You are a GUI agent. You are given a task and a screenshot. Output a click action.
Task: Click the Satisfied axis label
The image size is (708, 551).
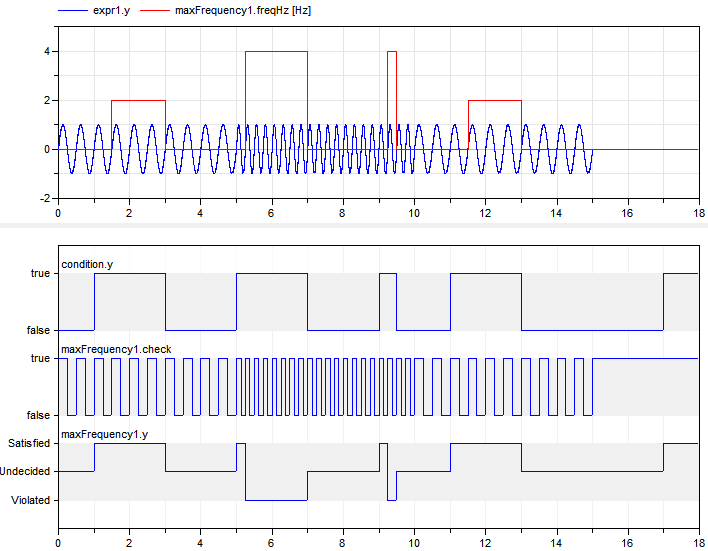coord(28,443)
